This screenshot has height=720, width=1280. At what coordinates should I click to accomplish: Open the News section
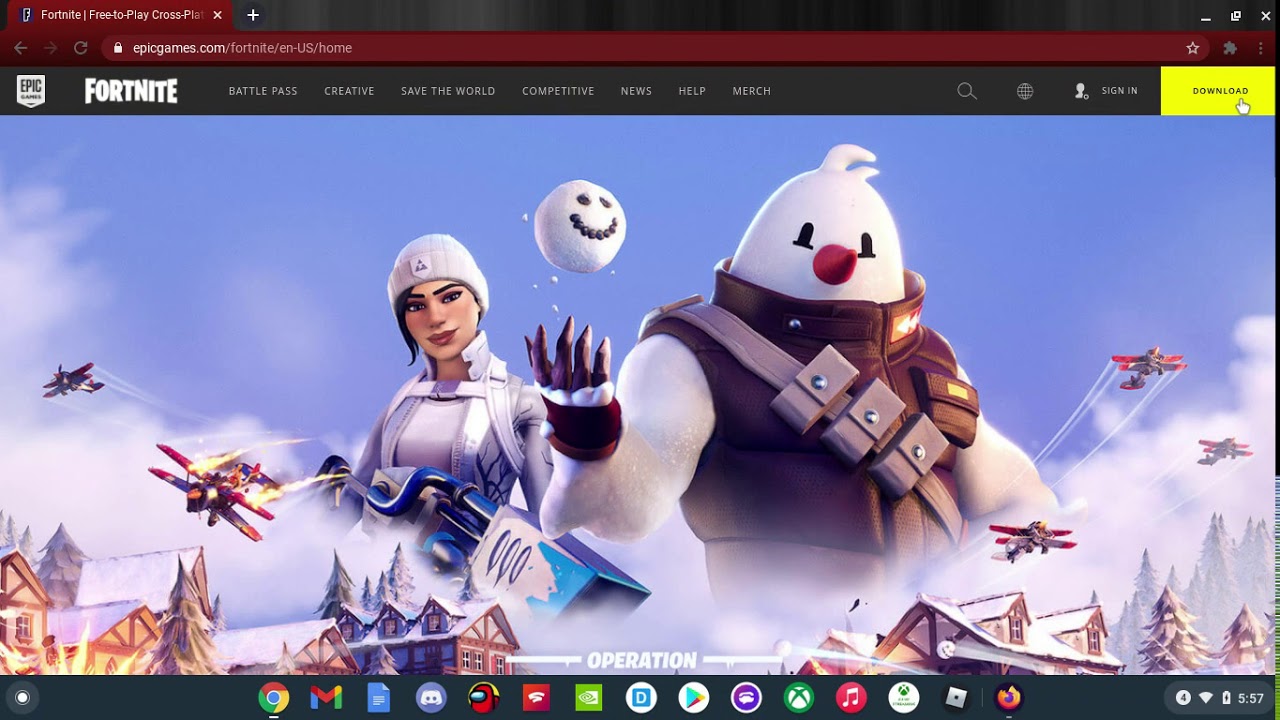tap(636, 91)
